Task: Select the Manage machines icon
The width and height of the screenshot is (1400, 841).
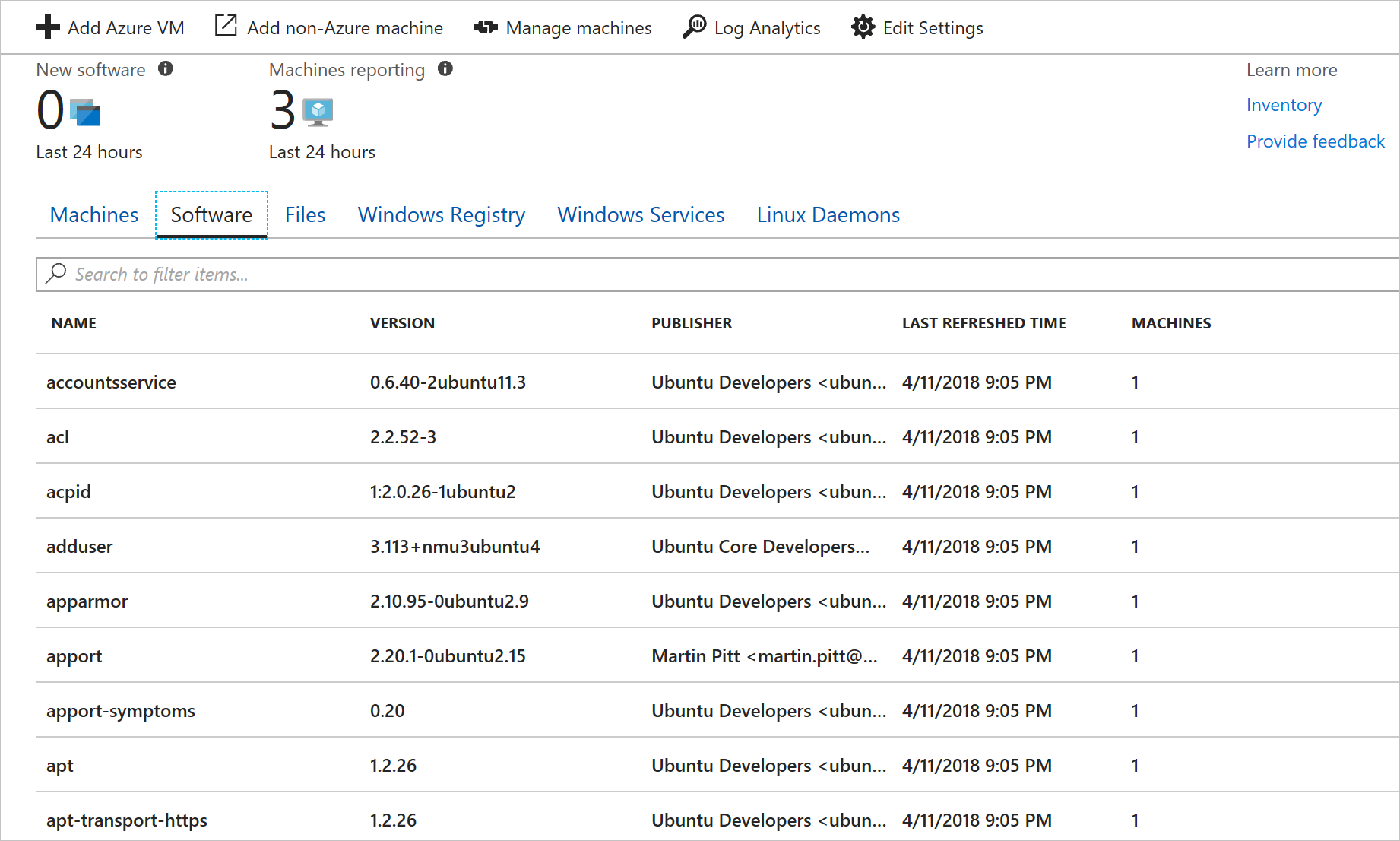Action: [x=484, y=27]
